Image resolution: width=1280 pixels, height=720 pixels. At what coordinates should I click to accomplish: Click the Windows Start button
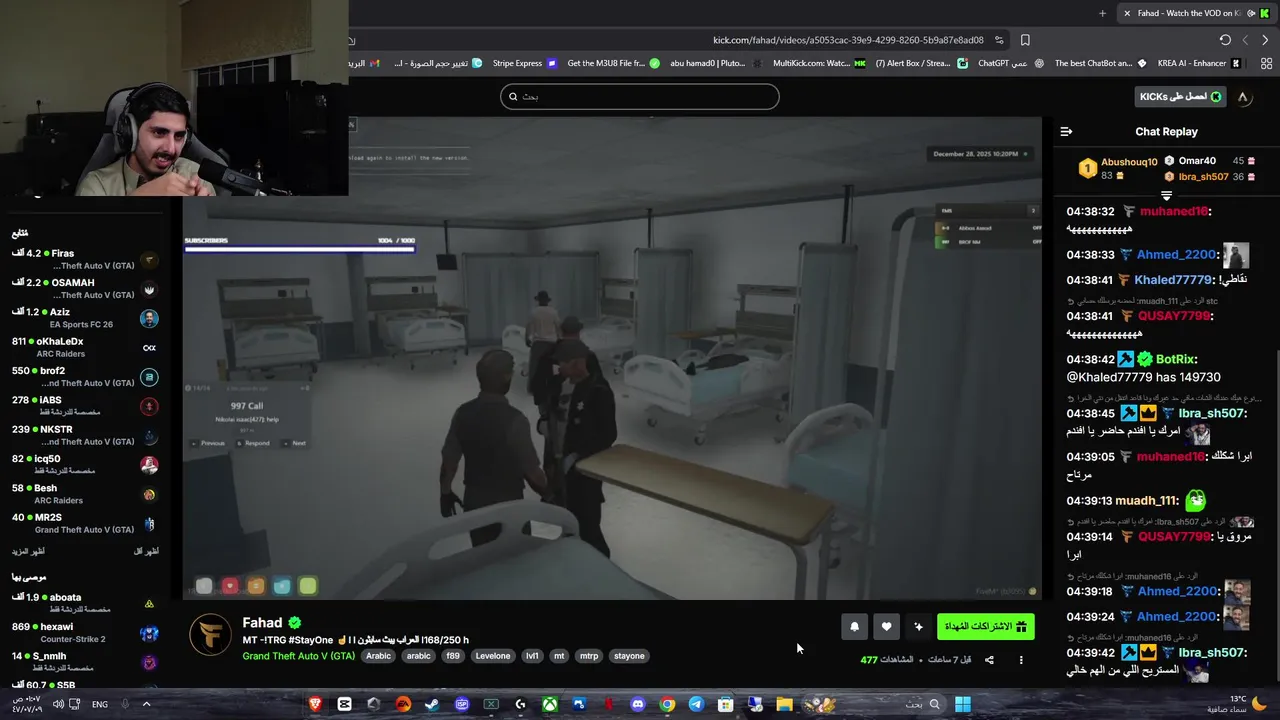[962, 704]
